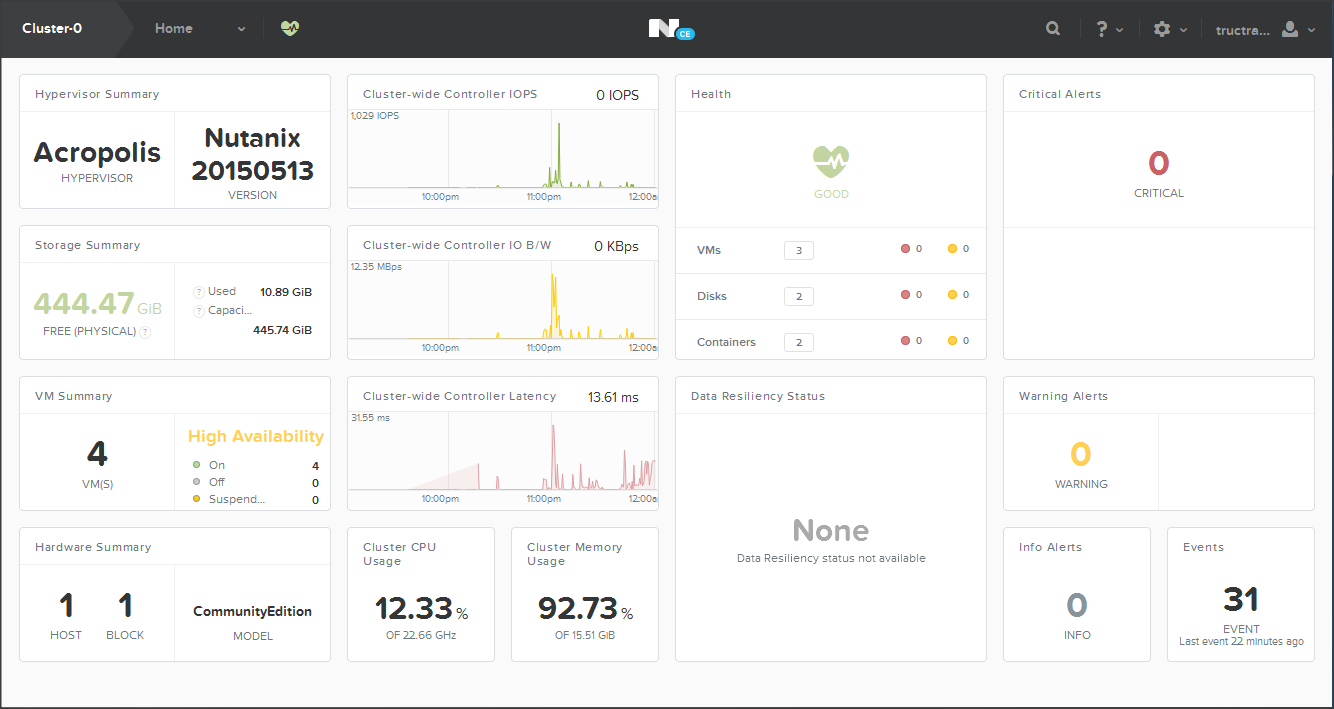Open search with the magnifier icon
The width and height of the screenshot is (1334, 709).
click(1053, 29)
